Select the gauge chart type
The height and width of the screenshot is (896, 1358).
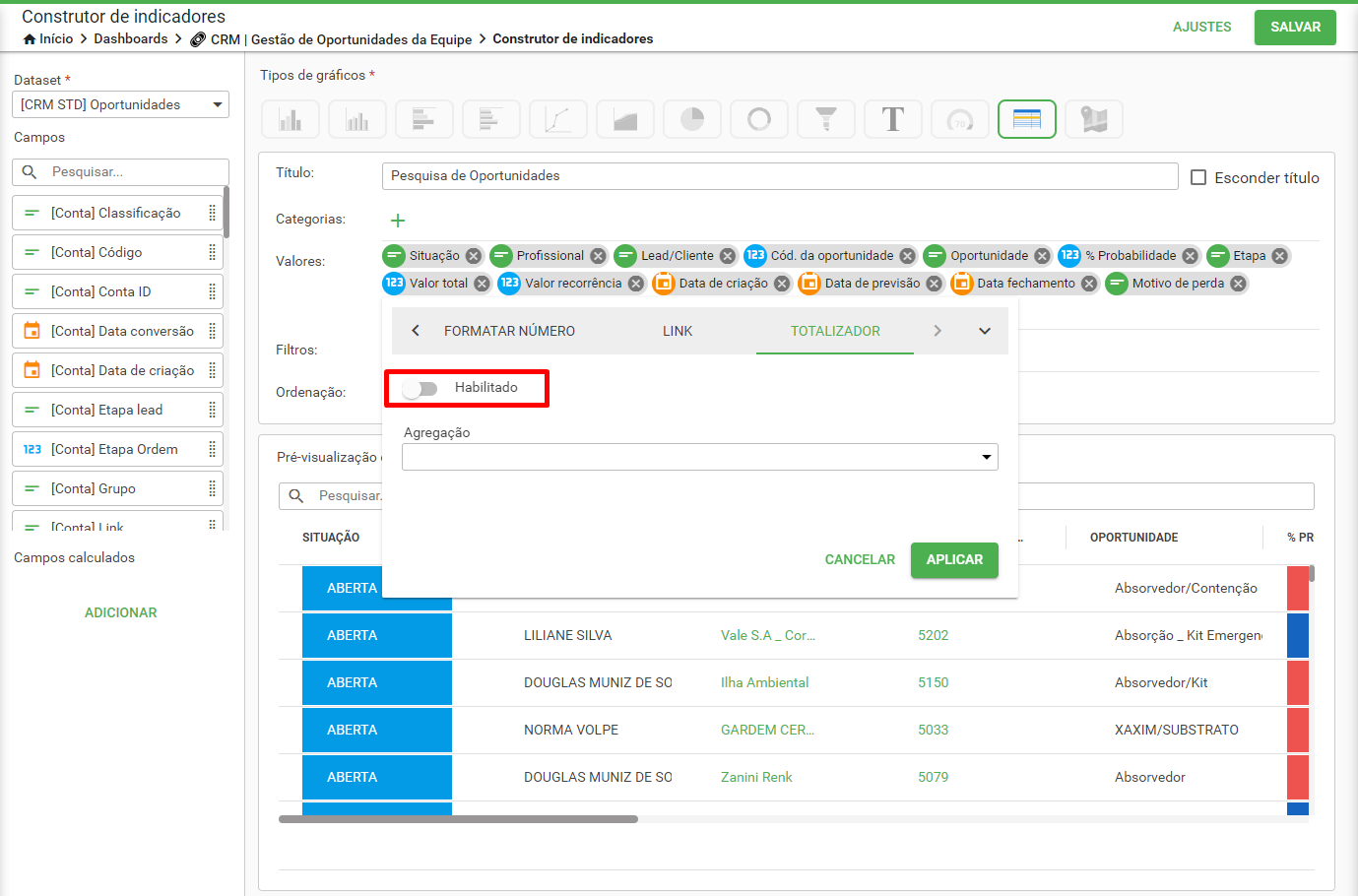pos(960,119)
